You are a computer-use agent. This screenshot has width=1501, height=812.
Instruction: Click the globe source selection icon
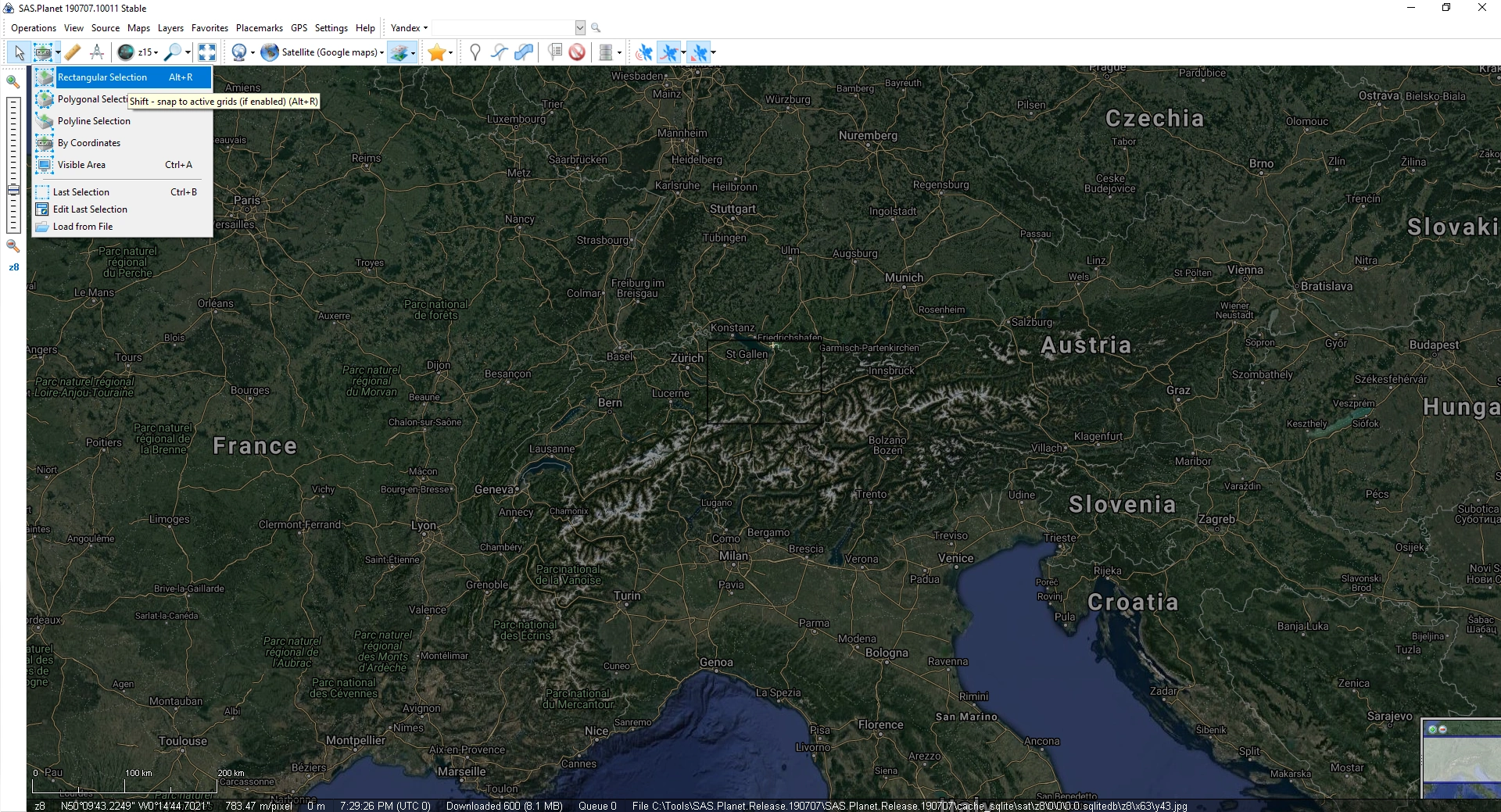coord(239,52)
